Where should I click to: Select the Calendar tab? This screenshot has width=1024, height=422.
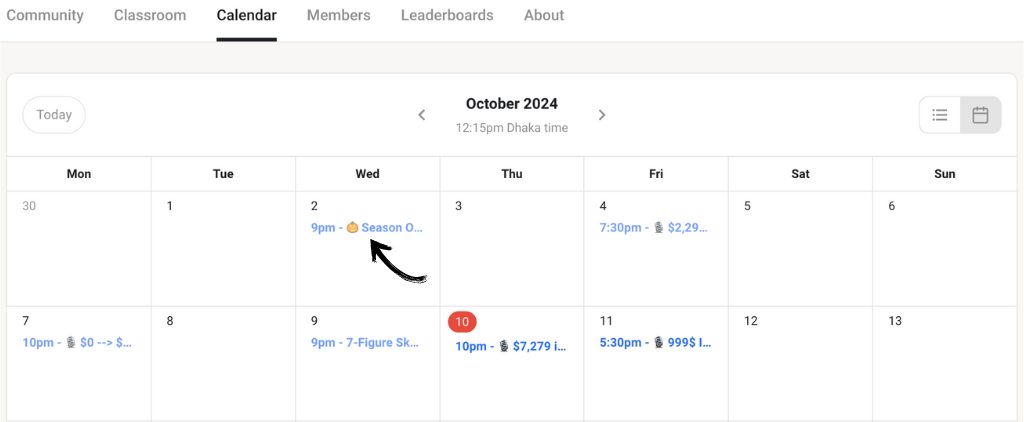pyautogui.click(x=247, y=15)
